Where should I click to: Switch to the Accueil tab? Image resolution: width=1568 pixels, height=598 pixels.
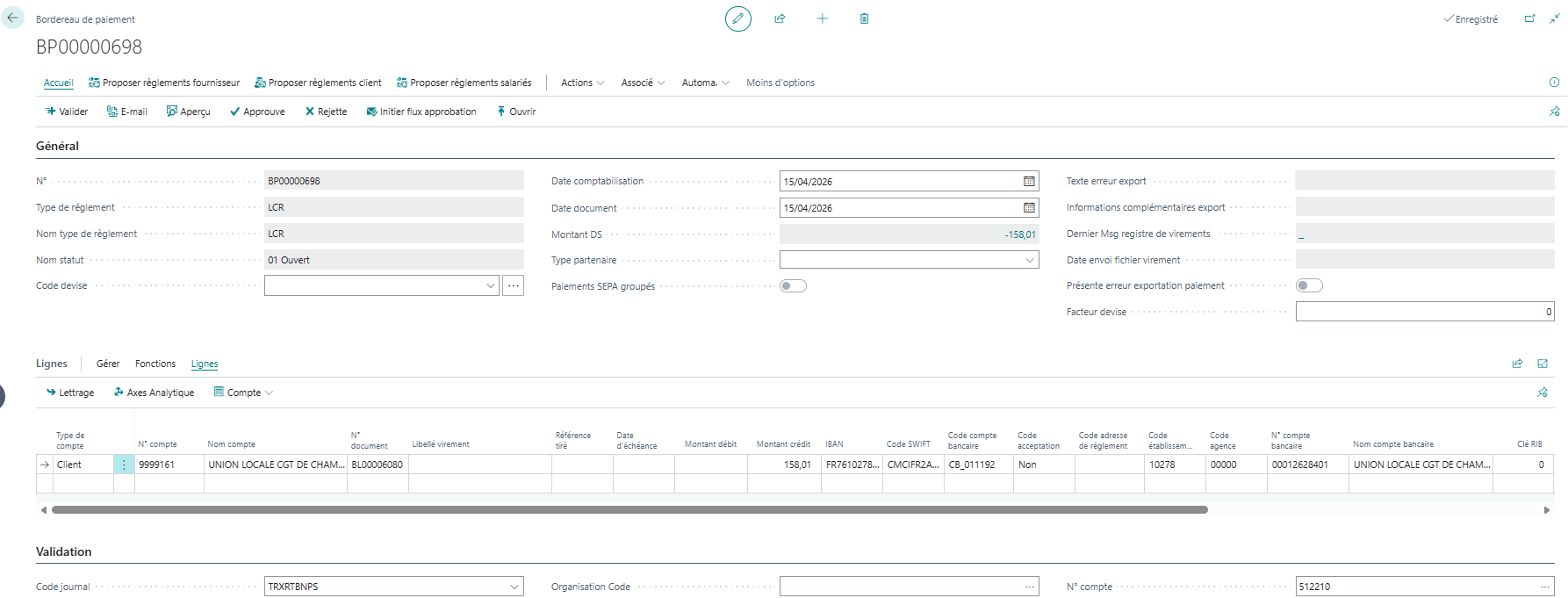pos(59,83)
